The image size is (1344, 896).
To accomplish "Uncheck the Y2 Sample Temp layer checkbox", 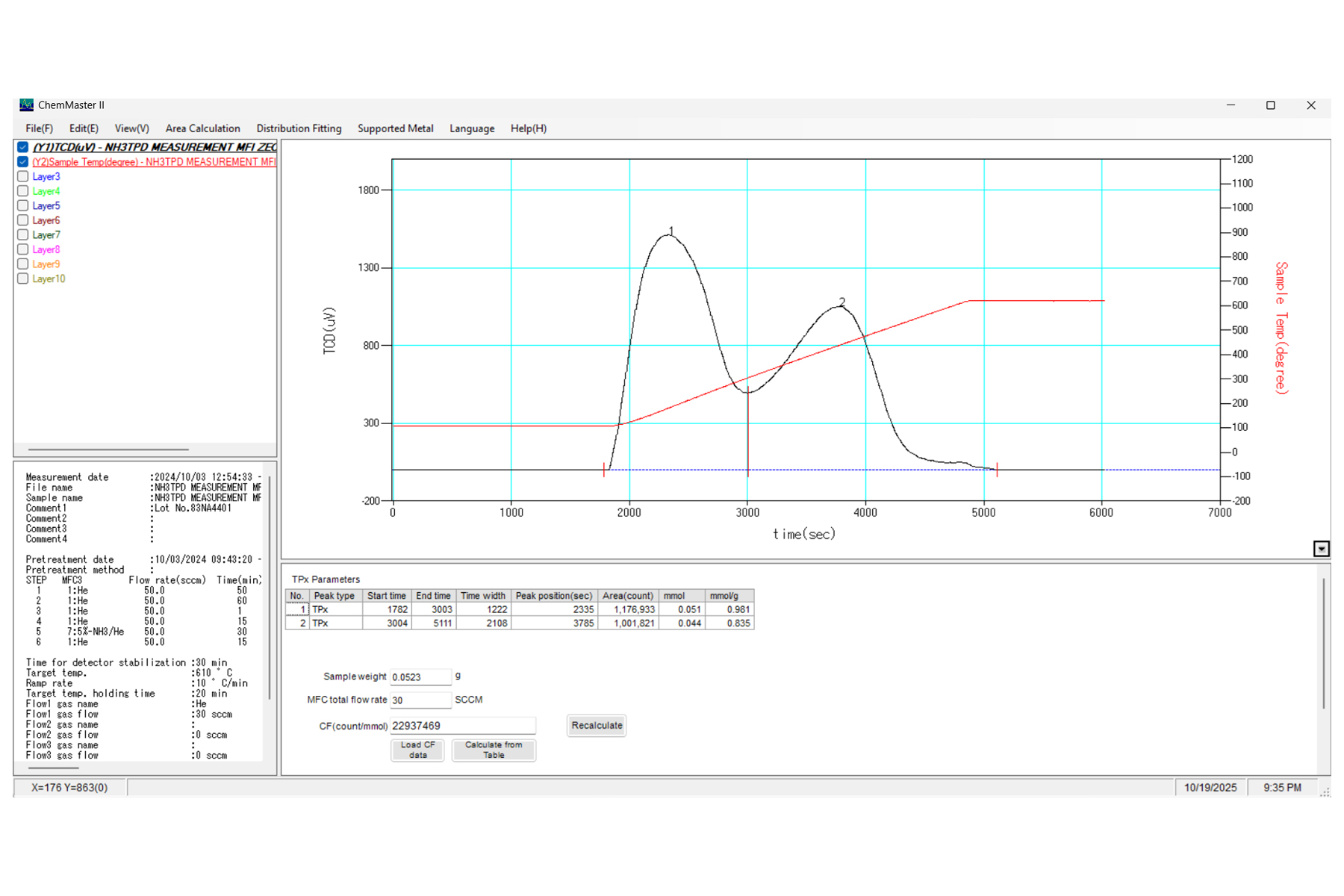I will pos(23,162).
